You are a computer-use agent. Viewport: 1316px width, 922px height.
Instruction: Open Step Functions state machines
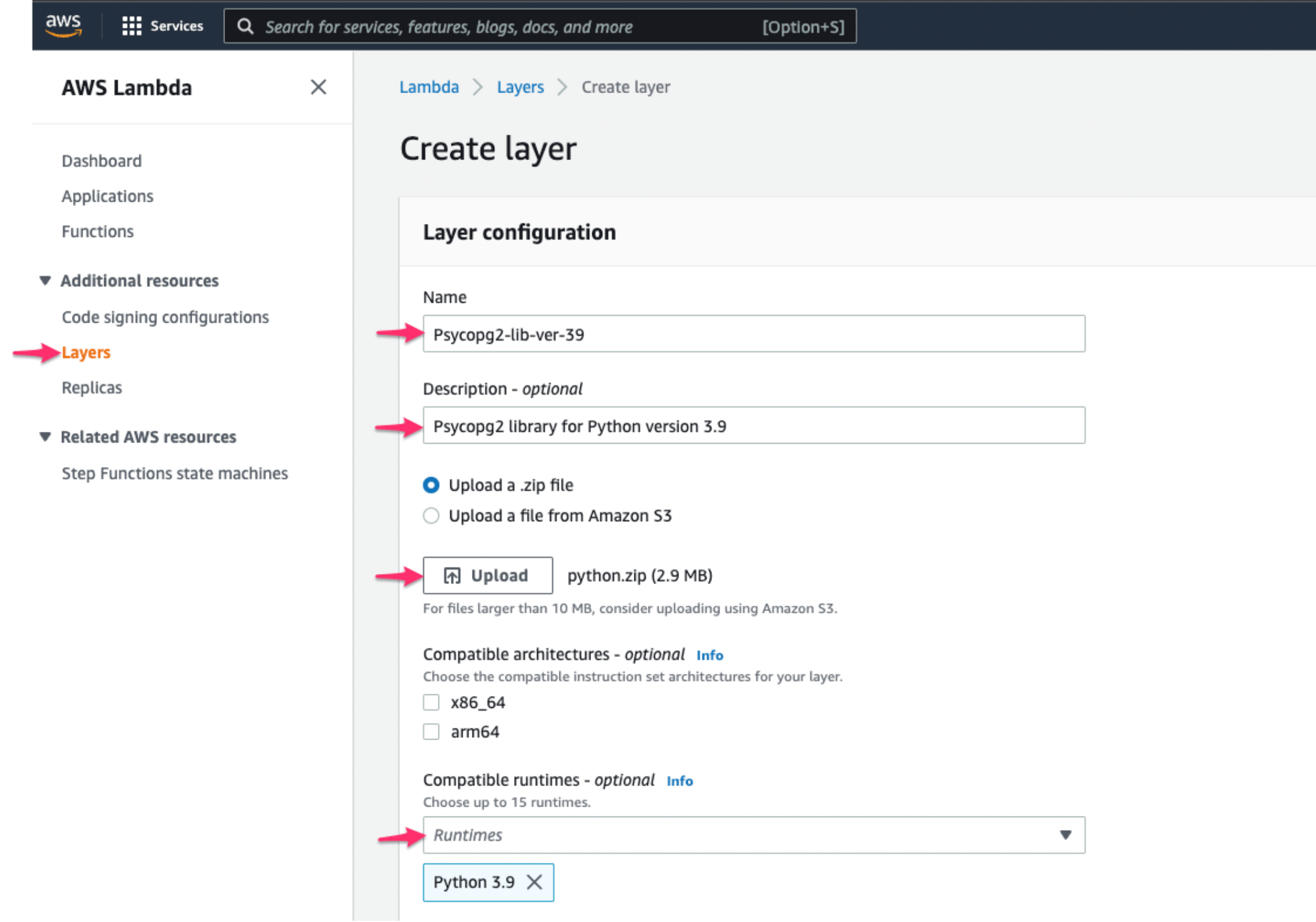[175, 473]
